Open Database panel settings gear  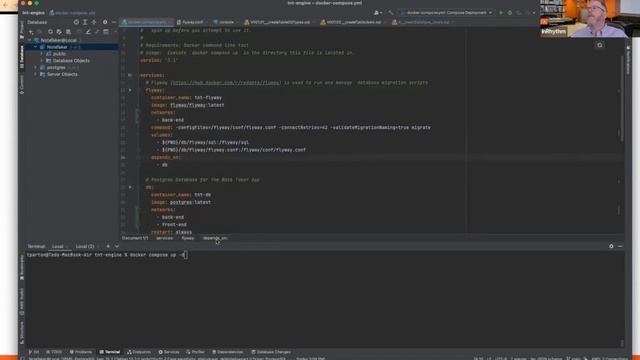[x=105, y=22]
